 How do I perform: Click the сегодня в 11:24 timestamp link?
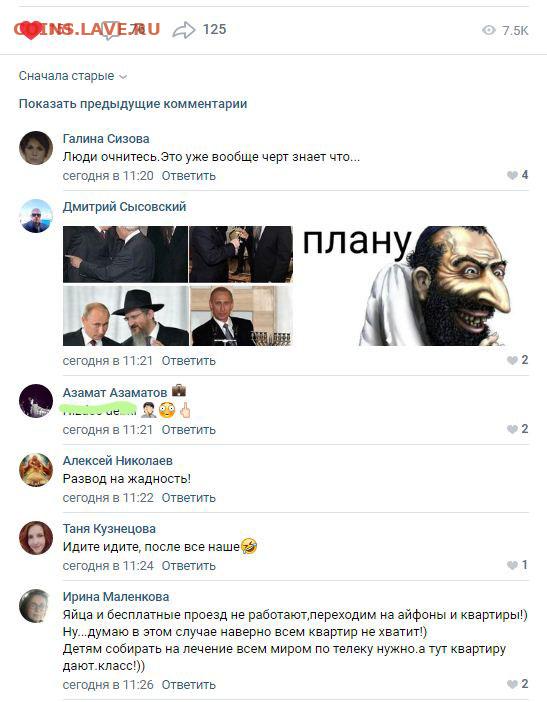pyautogui.click(x=108, y=566)
